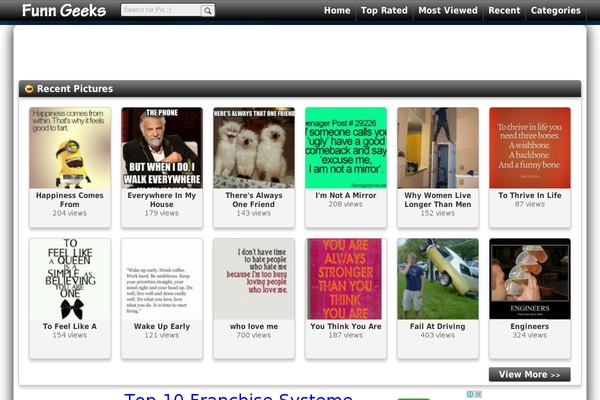Viewport: 600px width, 400px height.
Task: Click the 'Wake Up Early' title link
Action: click(x=162, y=327)
